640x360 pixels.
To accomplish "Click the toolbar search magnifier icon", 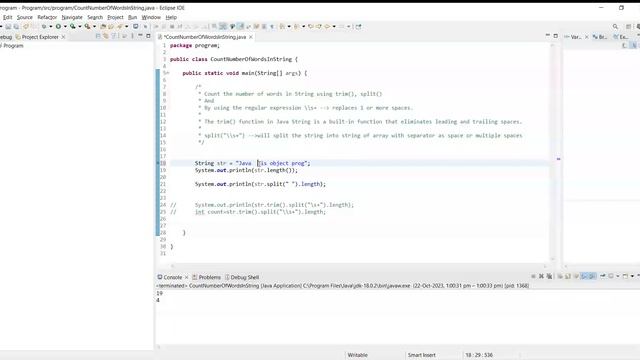I will pos(615,27).
